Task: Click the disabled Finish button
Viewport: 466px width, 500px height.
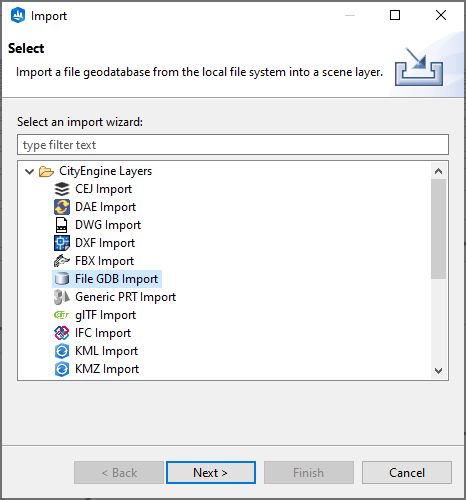Action: tap(309, 472)
